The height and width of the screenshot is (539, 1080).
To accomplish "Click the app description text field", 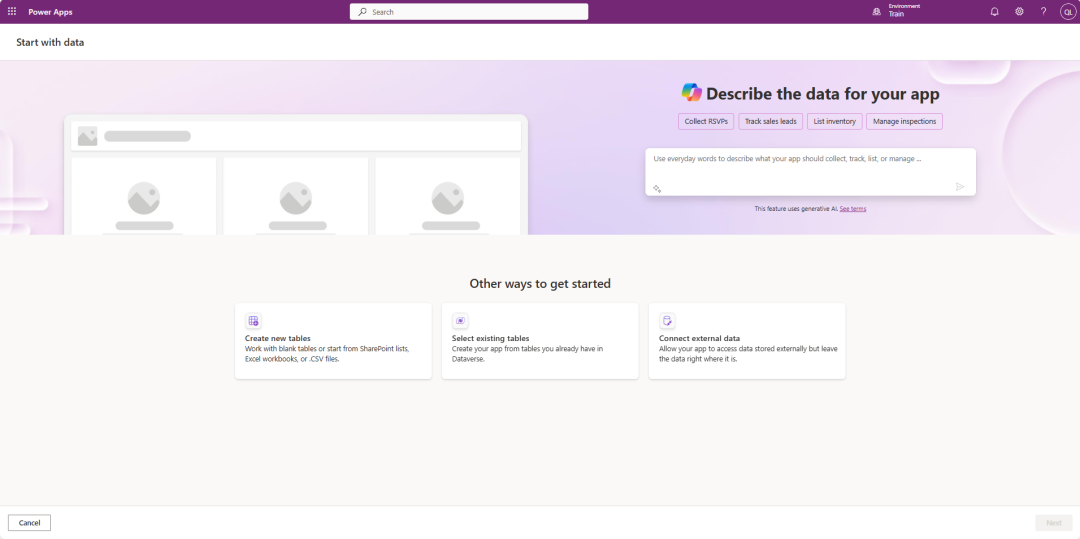I will tap(810, 172).
